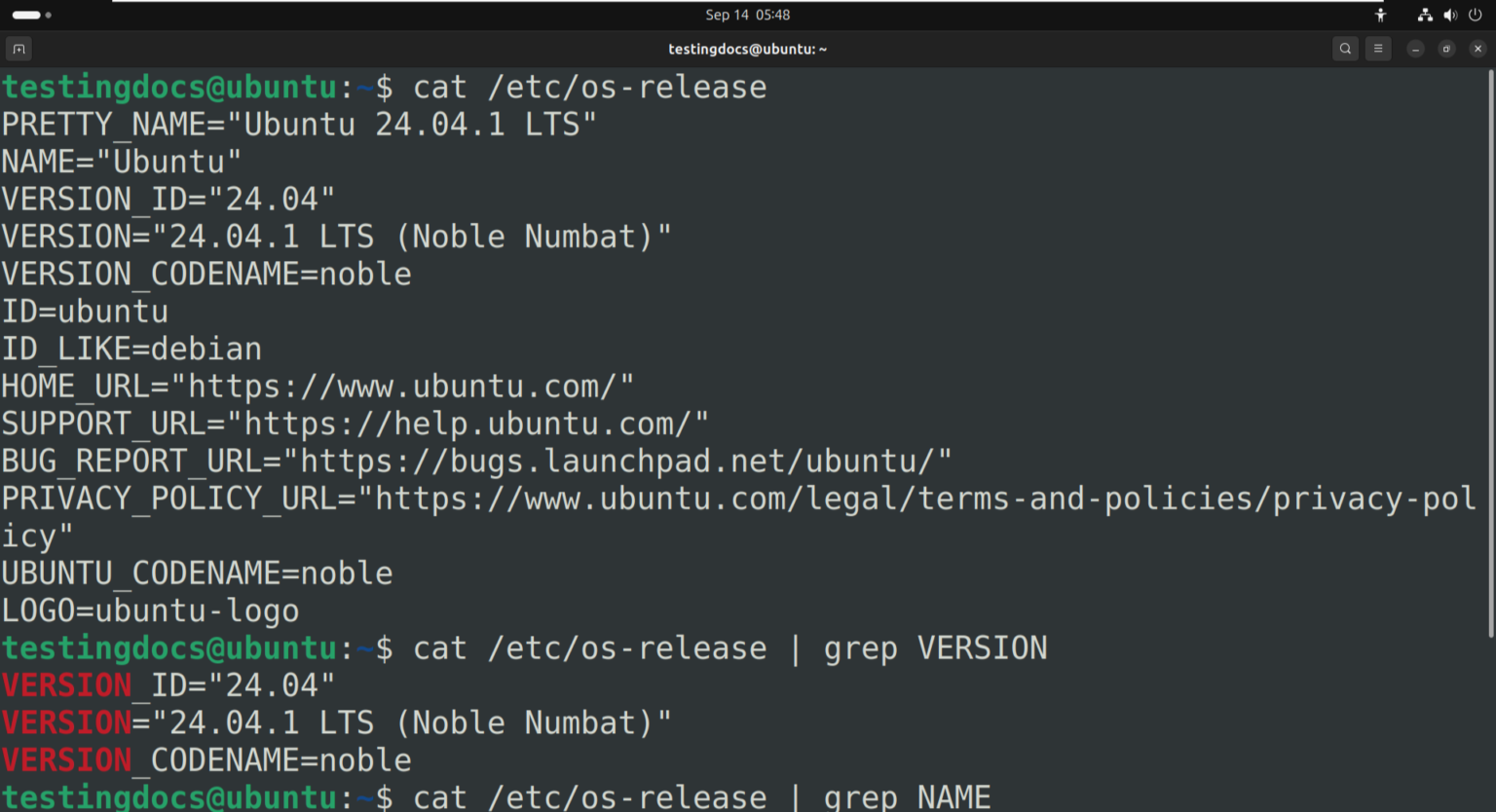Open a new terminal tab
Image resolution: width=1496 pixels, height=812 pixels.
pos(19,49)
